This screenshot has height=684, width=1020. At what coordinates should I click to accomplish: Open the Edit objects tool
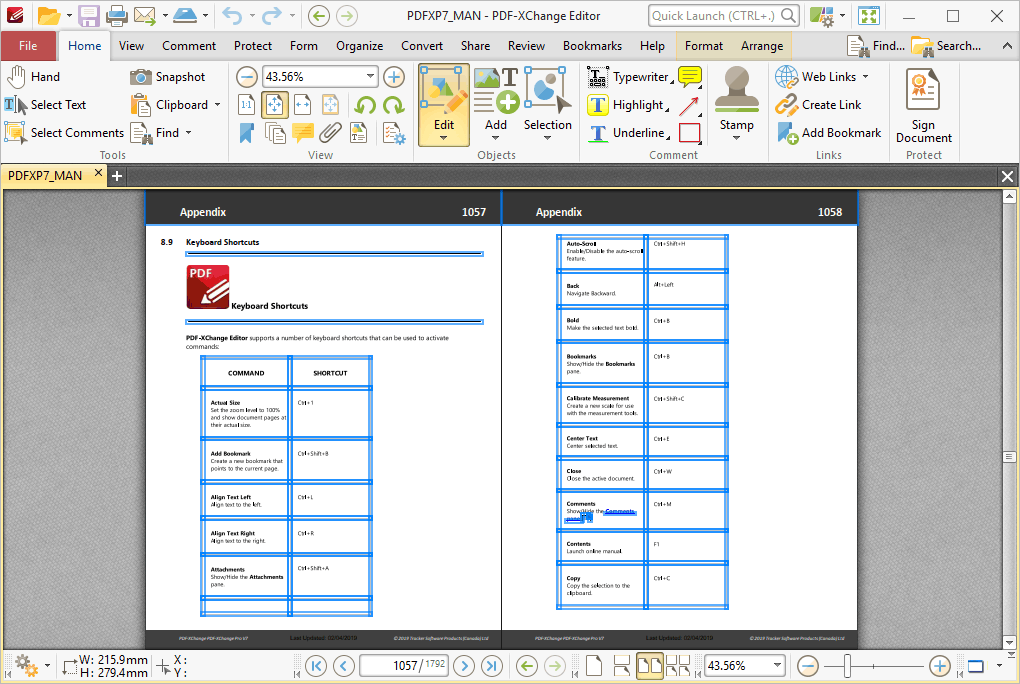(x=444, y=104)
